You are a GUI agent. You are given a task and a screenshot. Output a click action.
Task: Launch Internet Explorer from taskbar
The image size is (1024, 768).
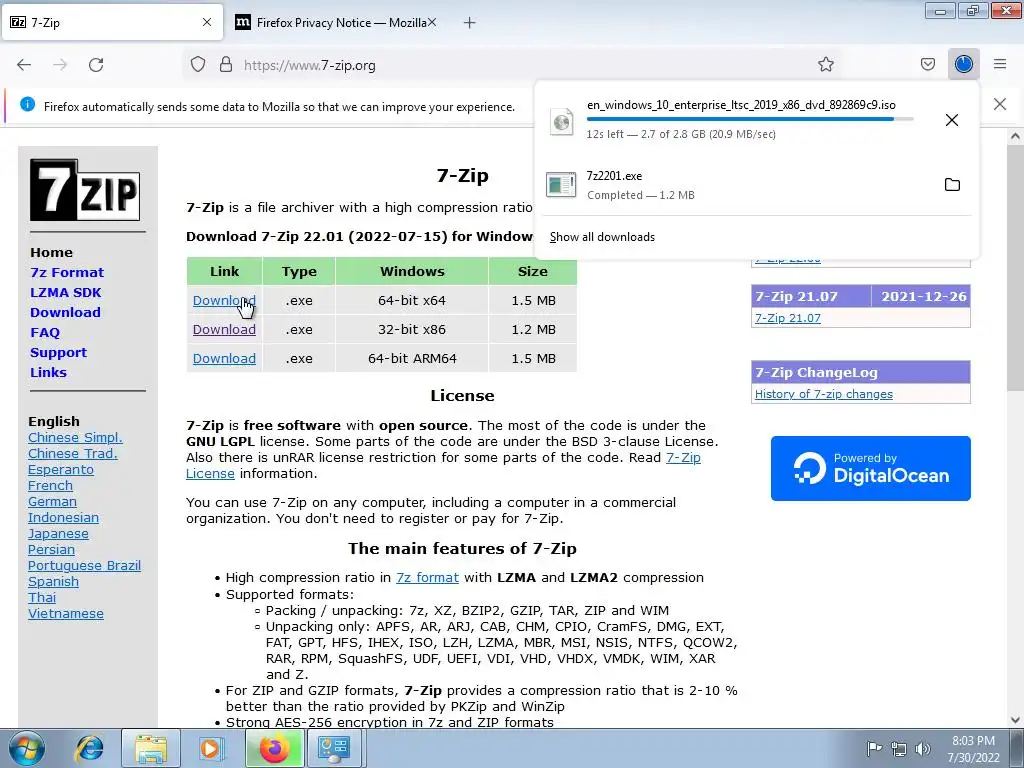coord(91,748)
